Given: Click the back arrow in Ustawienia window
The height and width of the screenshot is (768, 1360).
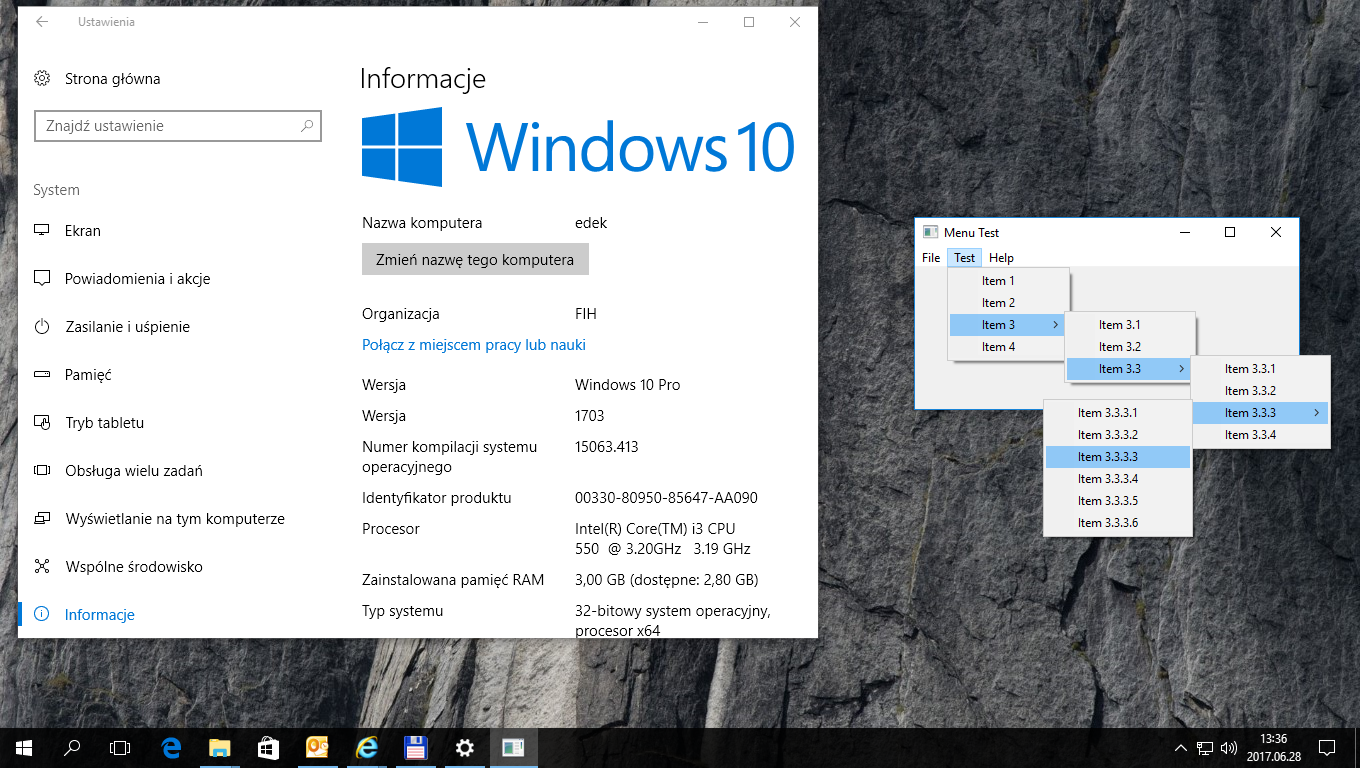Looking at the screenshot, I should point(42,22).
